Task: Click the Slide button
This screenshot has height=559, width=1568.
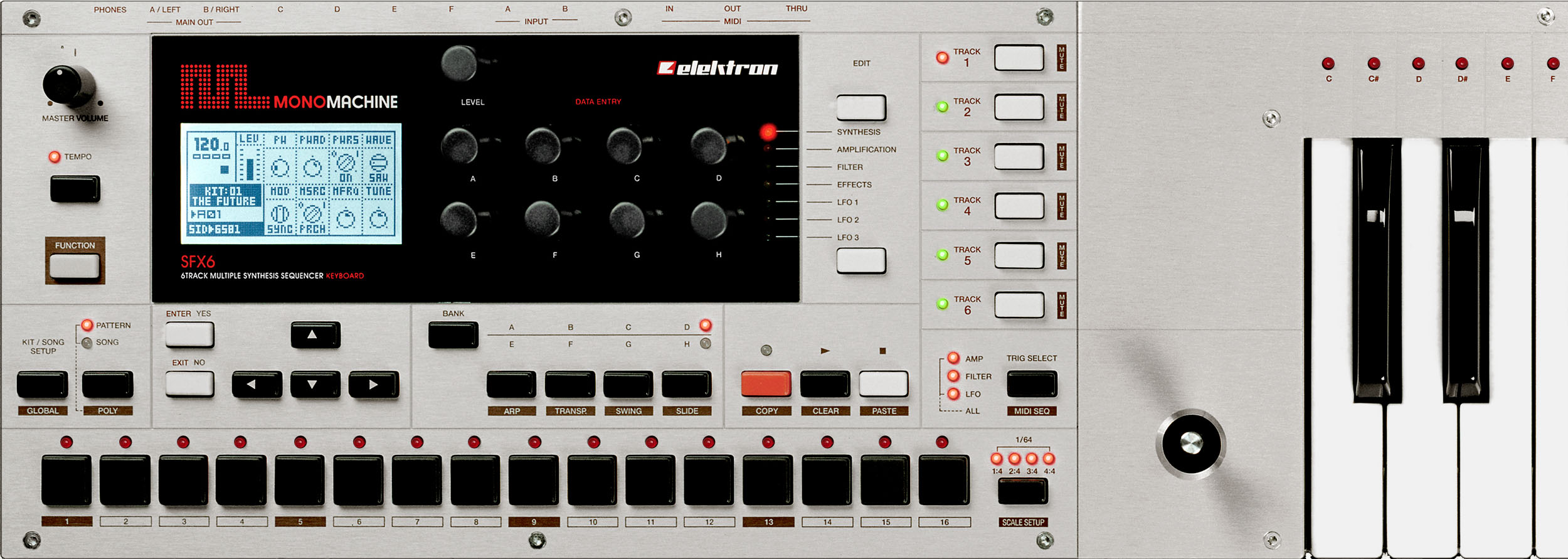Action: pyautogui.click(x=687, y=384)
